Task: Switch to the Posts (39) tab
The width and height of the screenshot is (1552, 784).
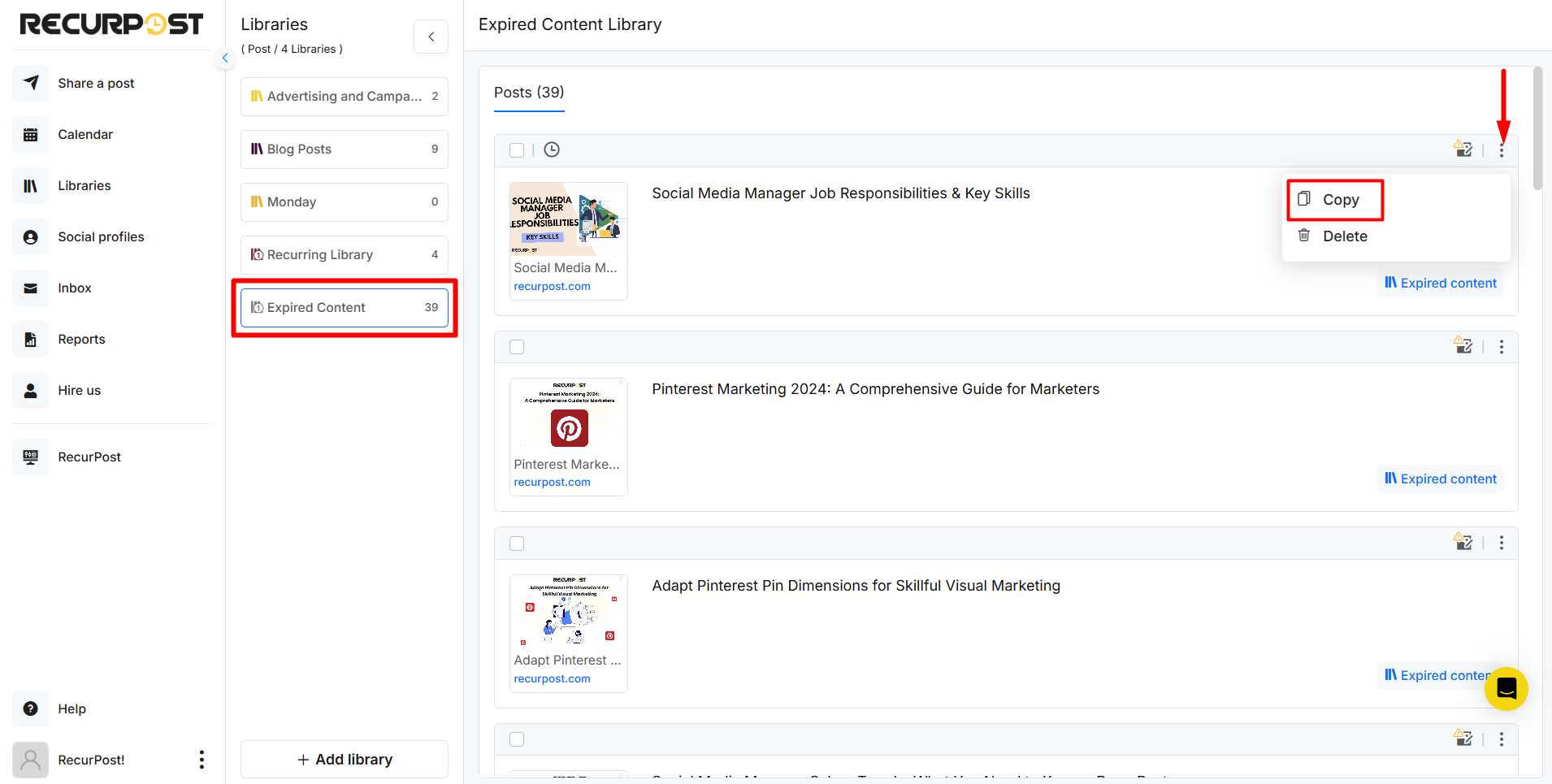Action: tap(529, 93)
